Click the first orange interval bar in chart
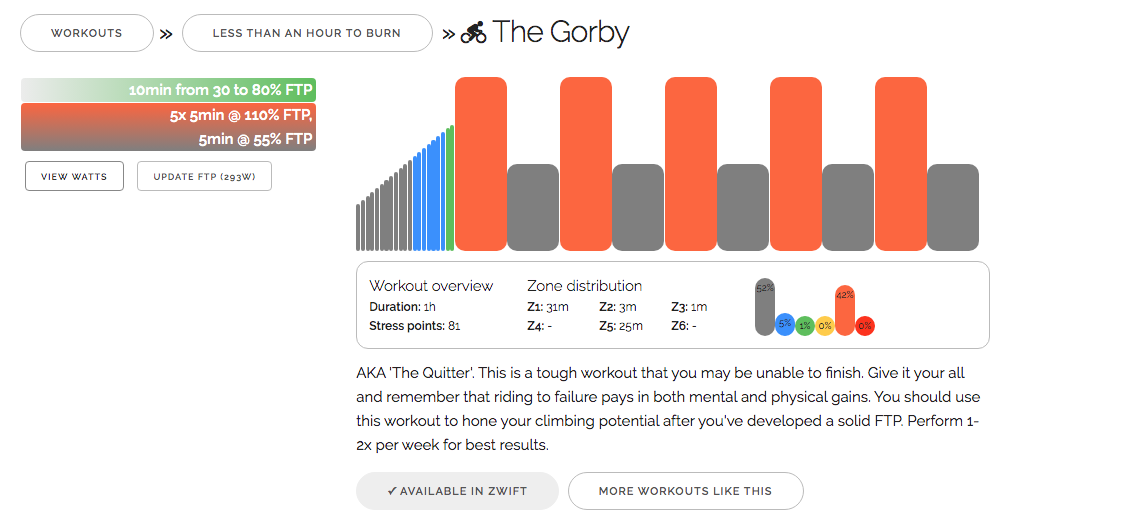The width and height of the screenshot is (1141, 522). [481, 163]
